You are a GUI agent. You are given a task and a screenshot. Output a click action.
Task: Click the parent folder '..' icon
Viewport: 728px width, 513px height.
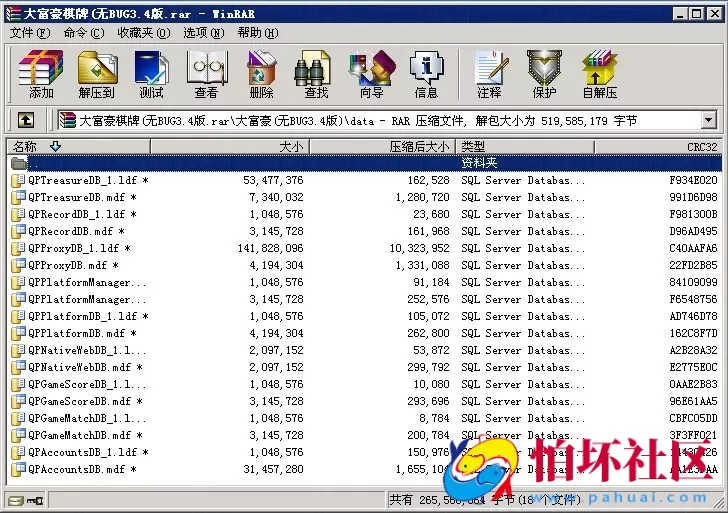[x=19, y=163]
